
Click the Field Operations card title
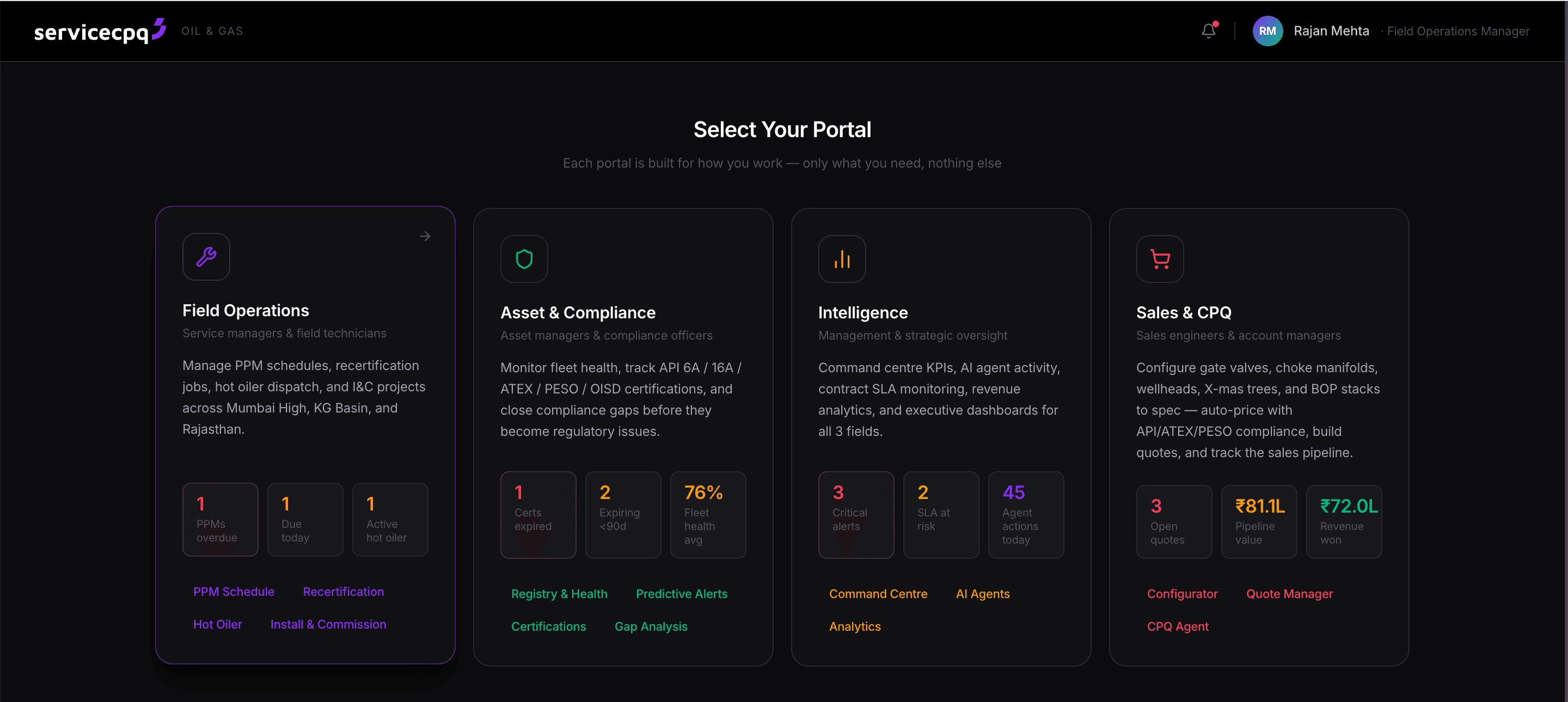coord(246,310)
